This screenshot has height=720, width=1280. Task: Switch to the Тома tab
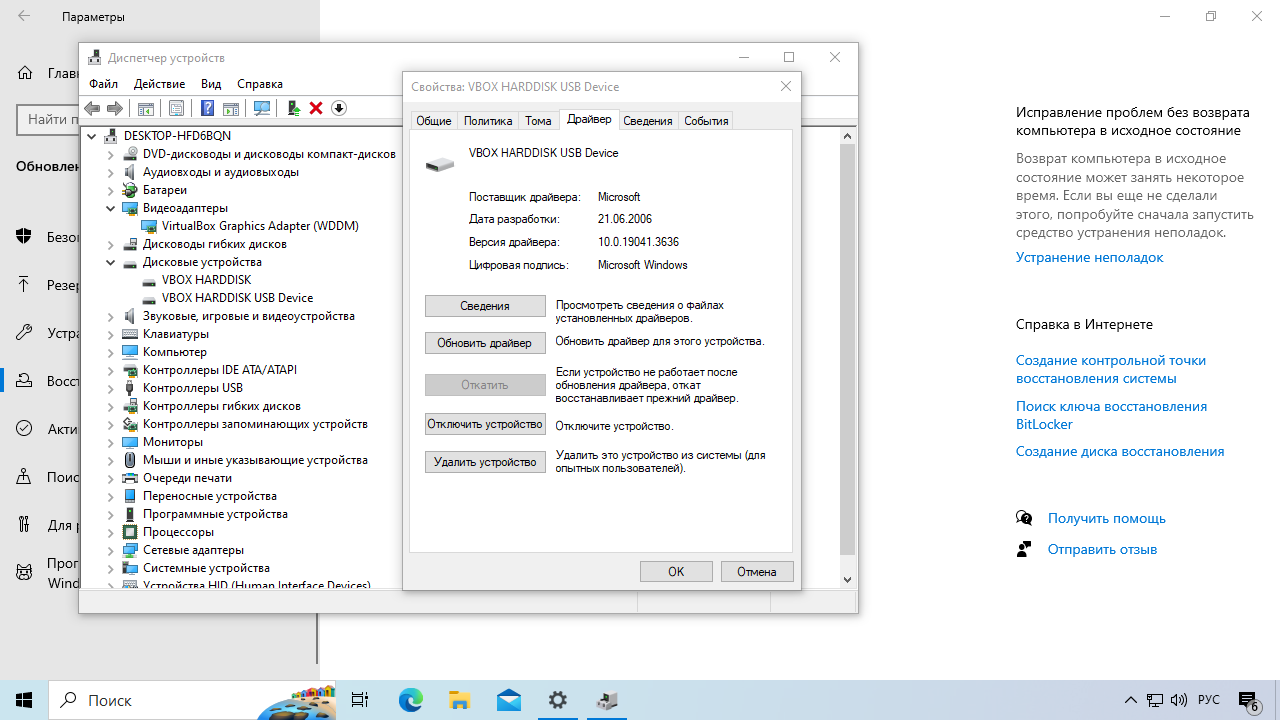click(x=538, y=121)
